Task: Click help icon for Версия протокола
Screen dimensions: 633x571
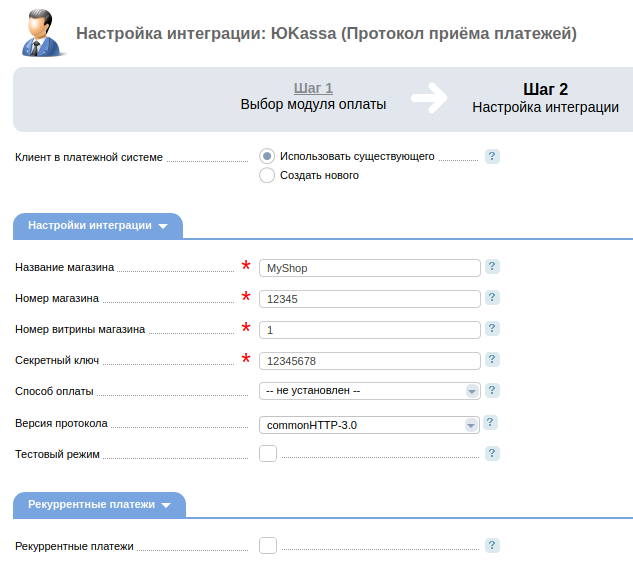Action: (490, 422)
